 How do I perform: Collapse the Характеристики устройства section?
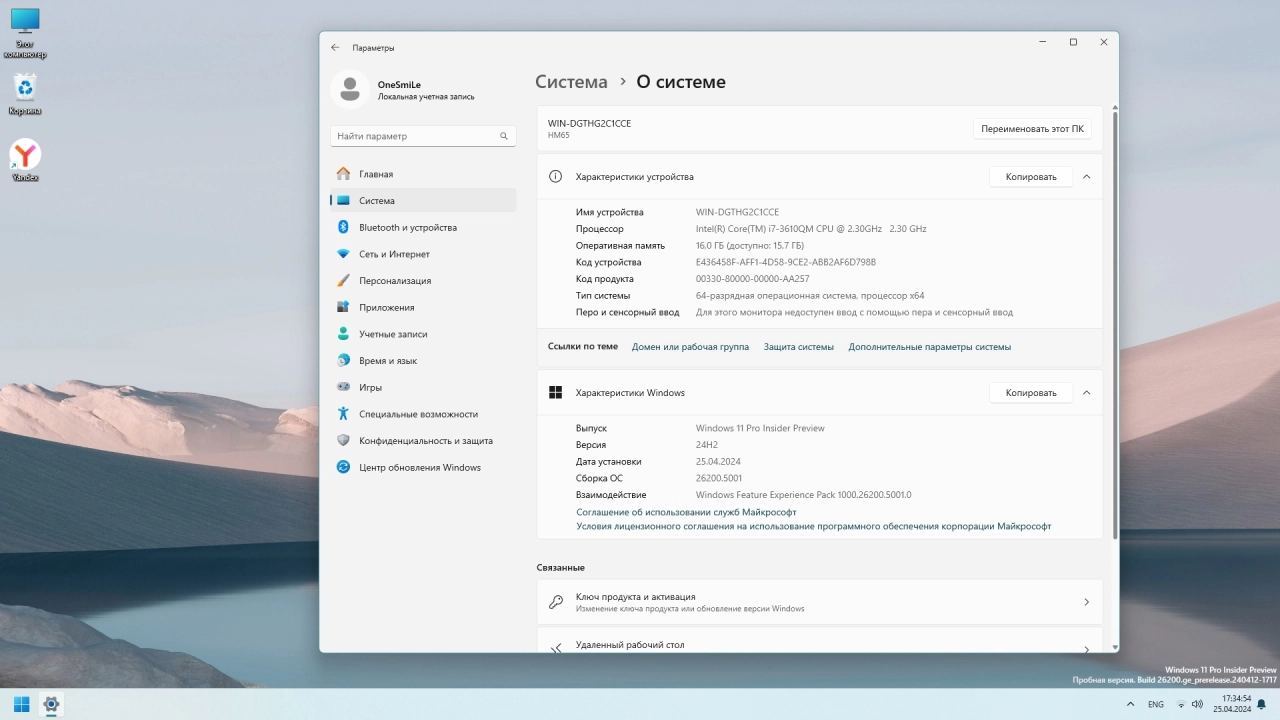pyautogui.click(x=1086, y=177)
